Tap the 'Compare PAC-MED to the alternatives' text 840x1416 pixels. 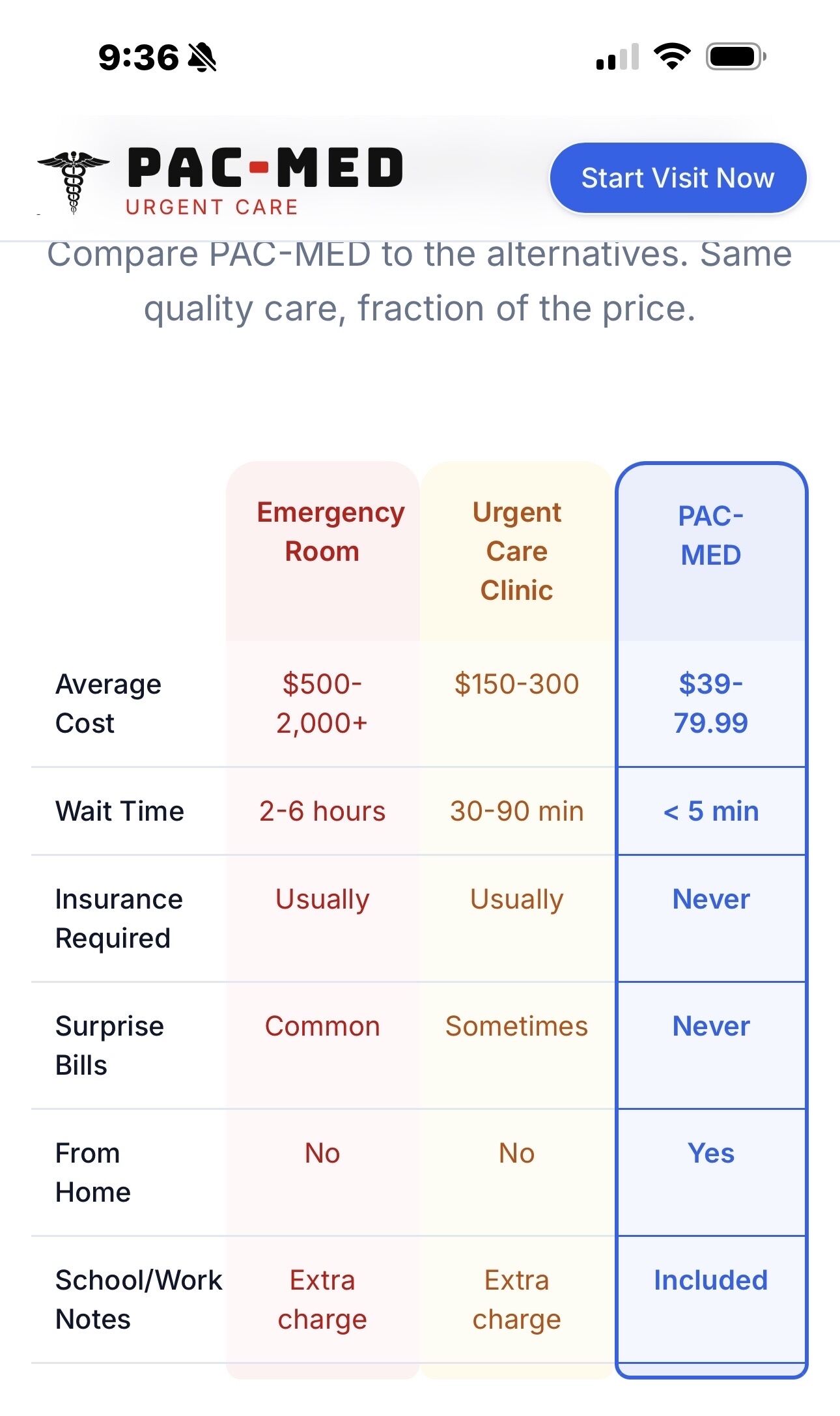(419, 281)
